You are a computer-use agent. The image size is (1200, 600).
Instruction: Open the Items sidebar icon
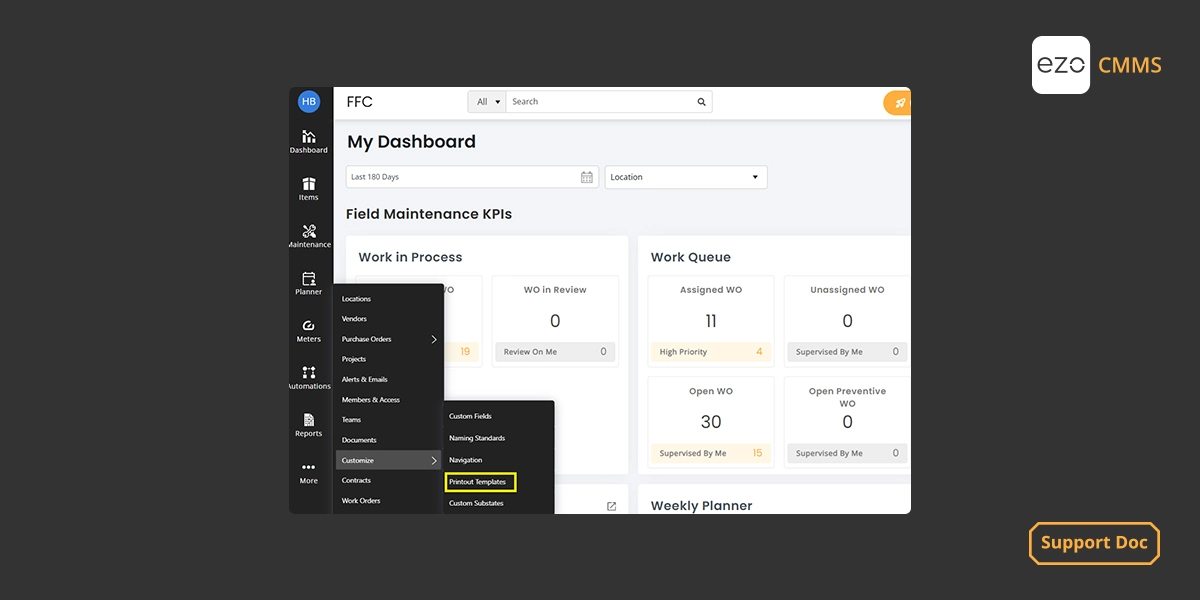308,188
